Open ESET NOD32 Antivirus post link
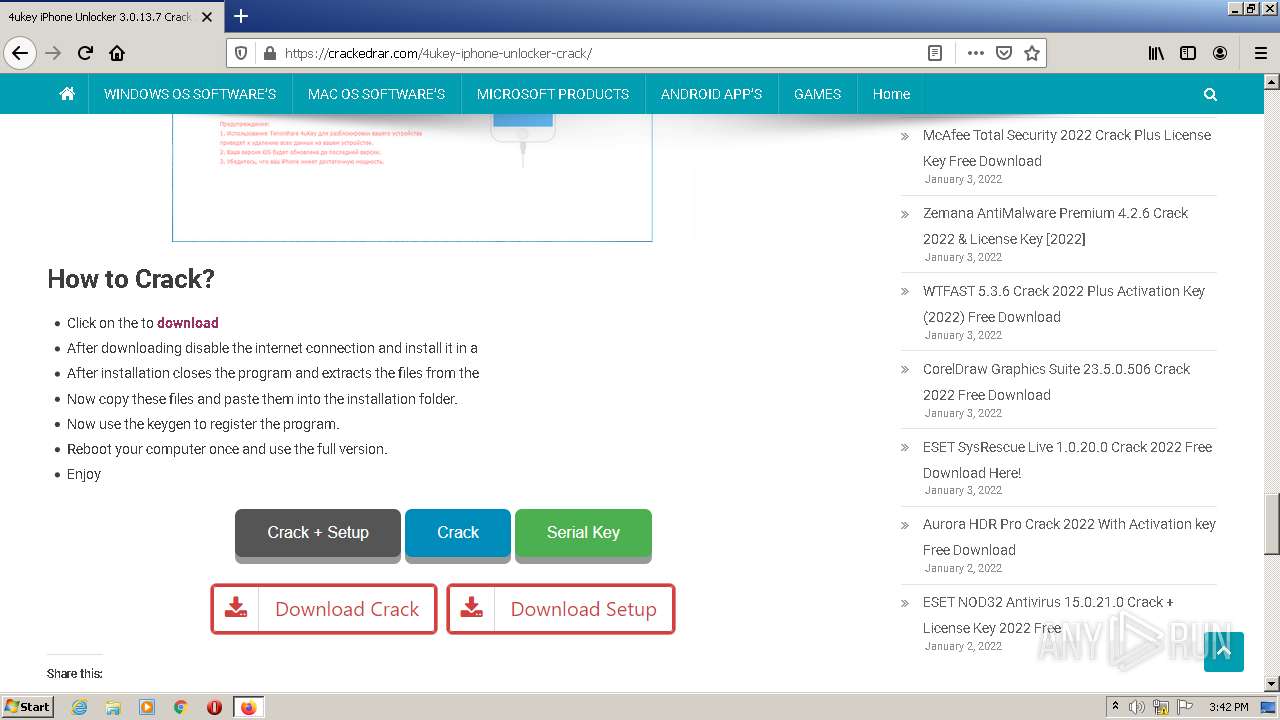The image size is (1280, 720). click(1048, 615)
